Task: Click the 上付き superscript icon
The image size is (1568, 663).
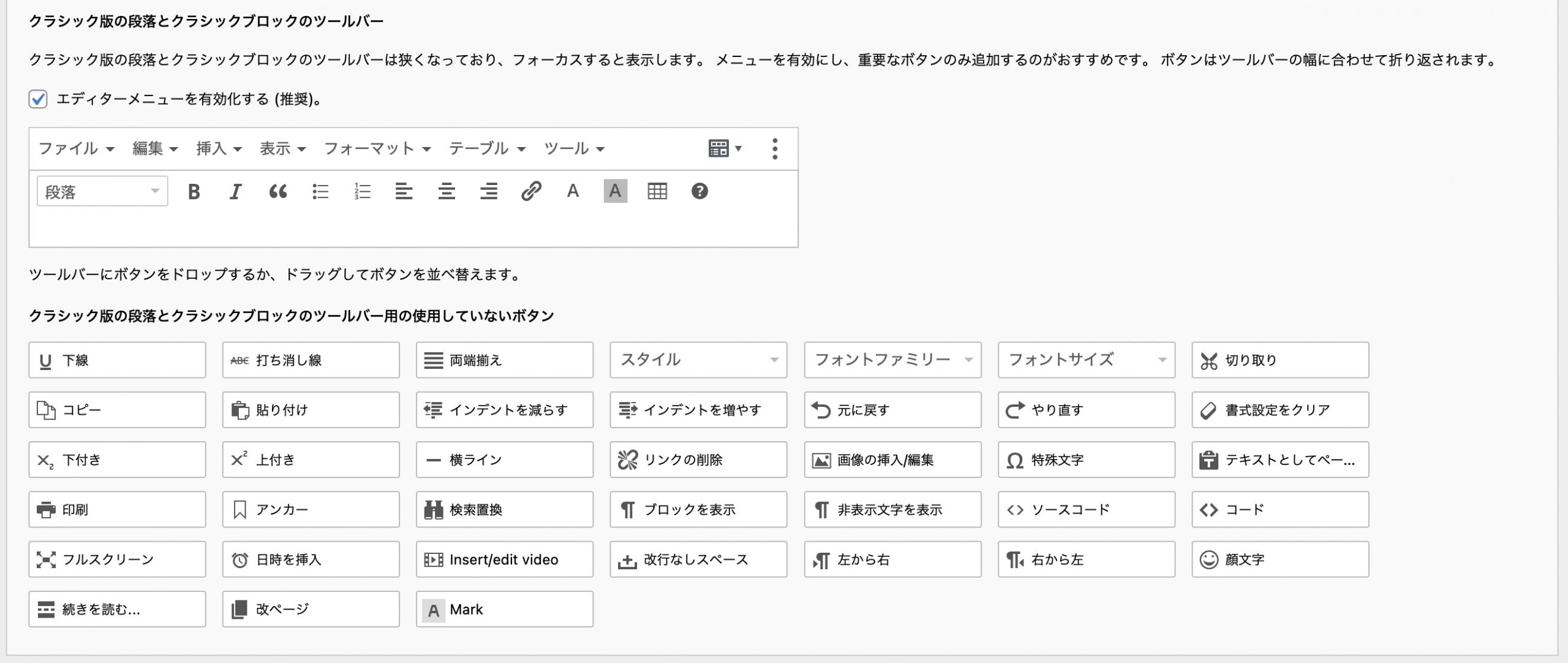Action: coord(239,458)
